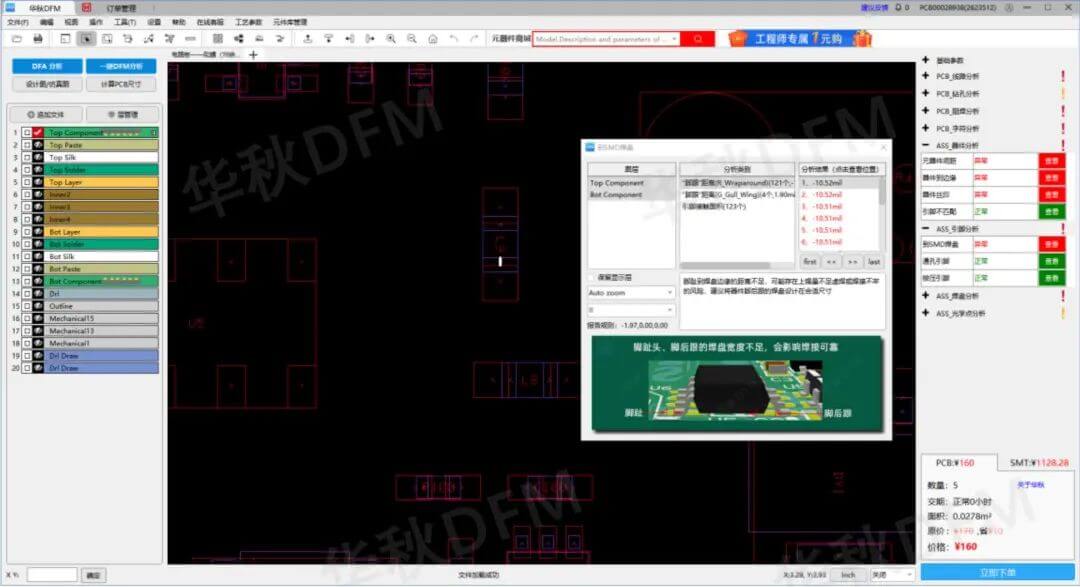Click the redo arrow icon
Image resolution: width=1080 pixels, height=587 pixels.
pyautogui.click(x=474, y=39)
